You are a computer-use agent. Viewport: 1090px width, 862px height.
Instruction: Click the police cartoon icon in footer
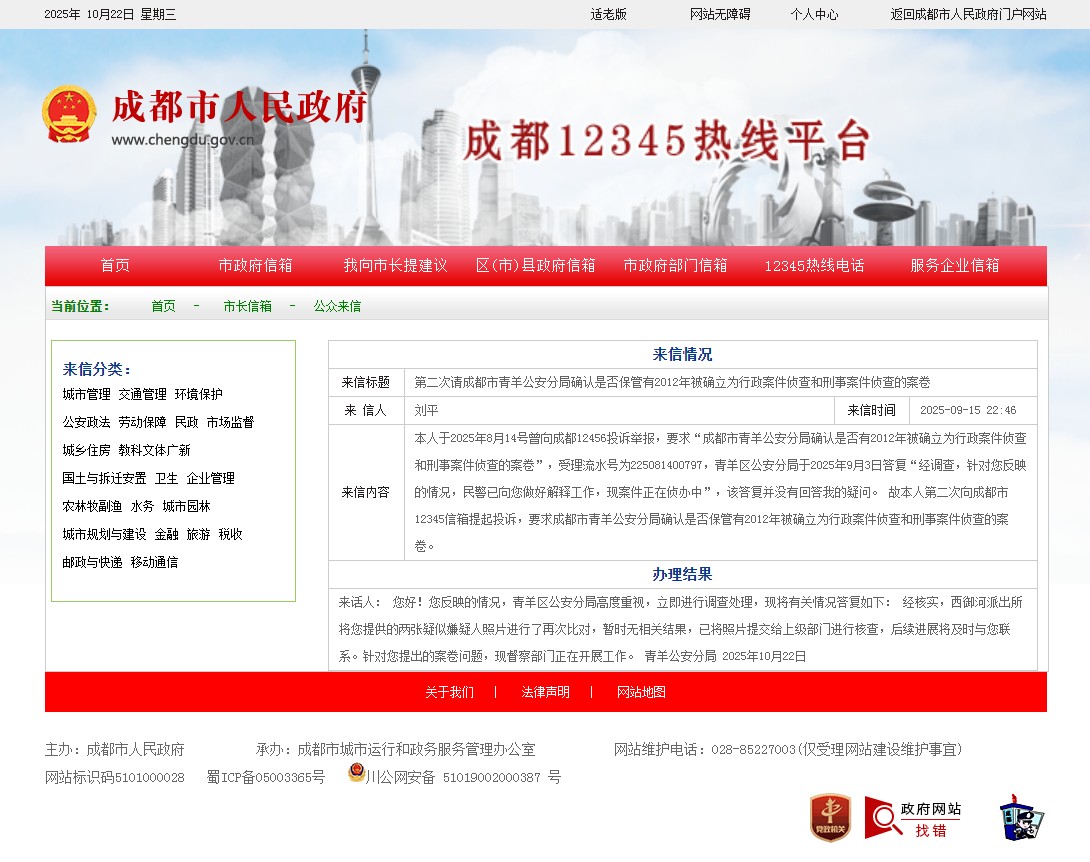click(1021, 818)
